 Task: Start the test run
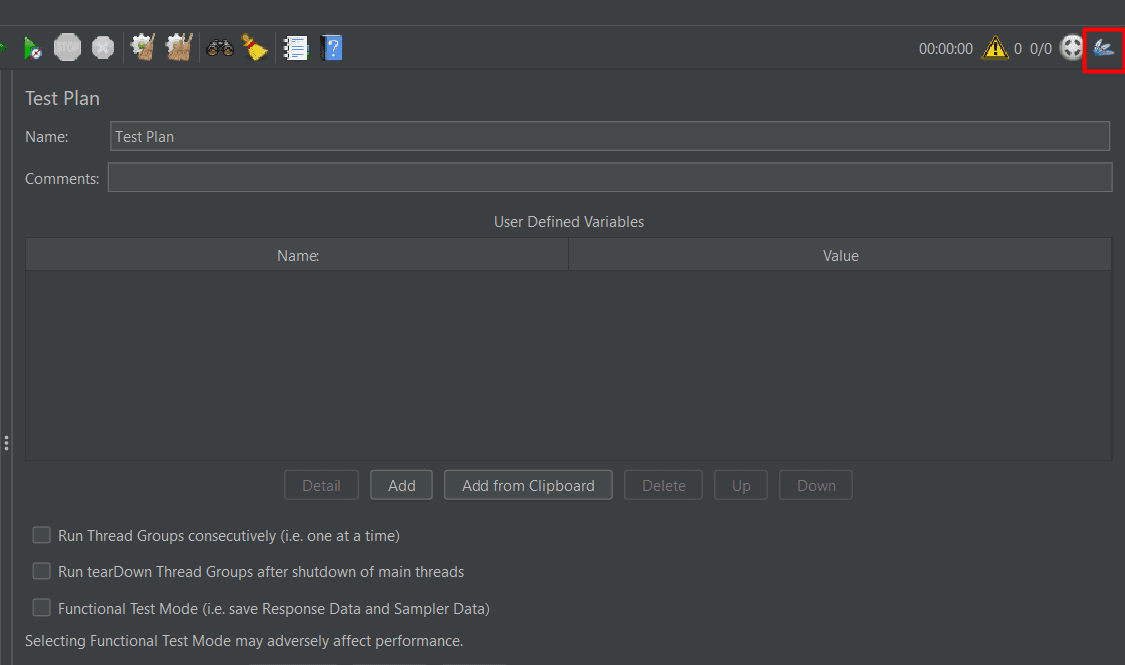coord(3,47)
